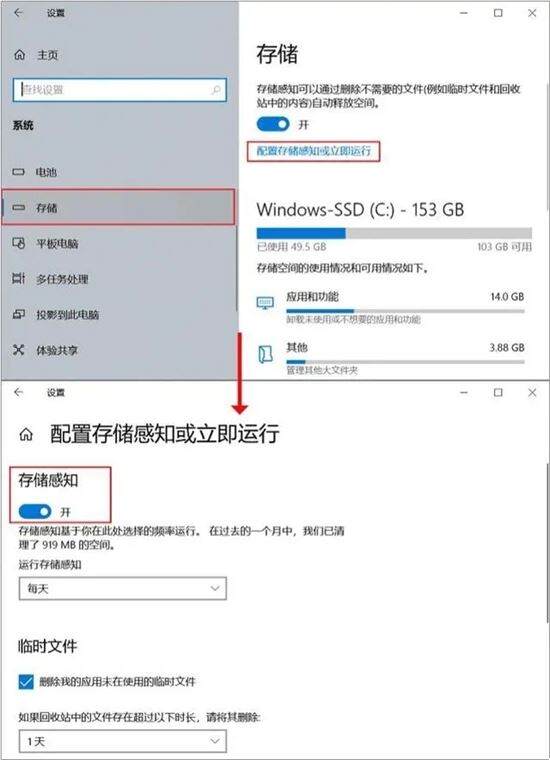This screenshot has height=760, width=550.
Task: Select 存储 in the system sidebar
Action: [118, 207]
